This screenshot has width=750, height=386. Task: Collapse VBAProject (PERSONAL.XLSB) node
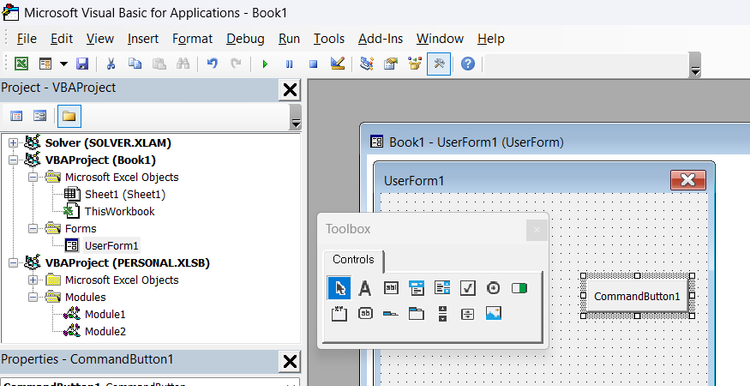click(13, 263)
